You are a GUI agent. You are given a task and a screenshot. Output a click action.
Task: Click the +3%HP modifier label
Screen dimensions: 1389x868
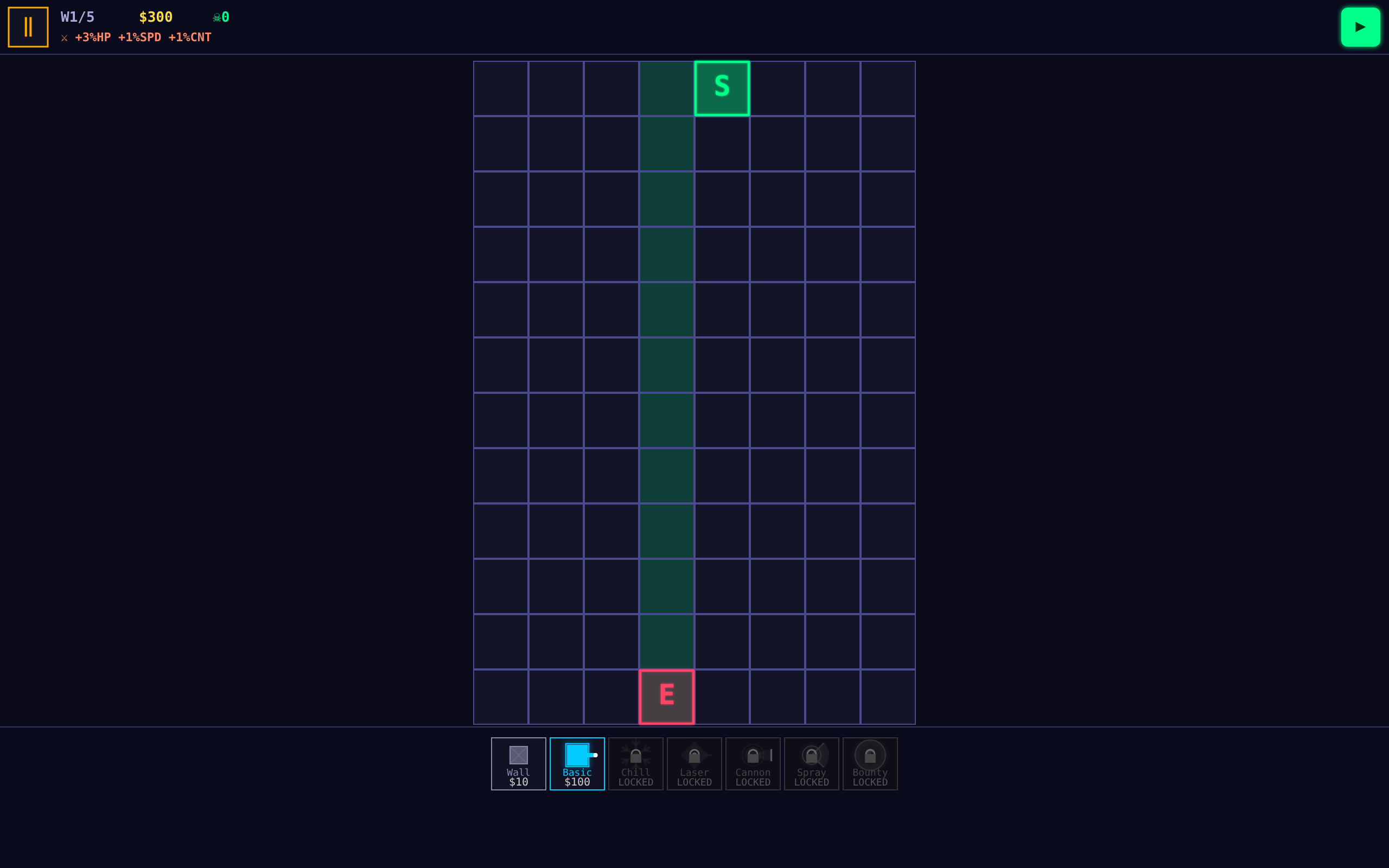pos(93,37)
